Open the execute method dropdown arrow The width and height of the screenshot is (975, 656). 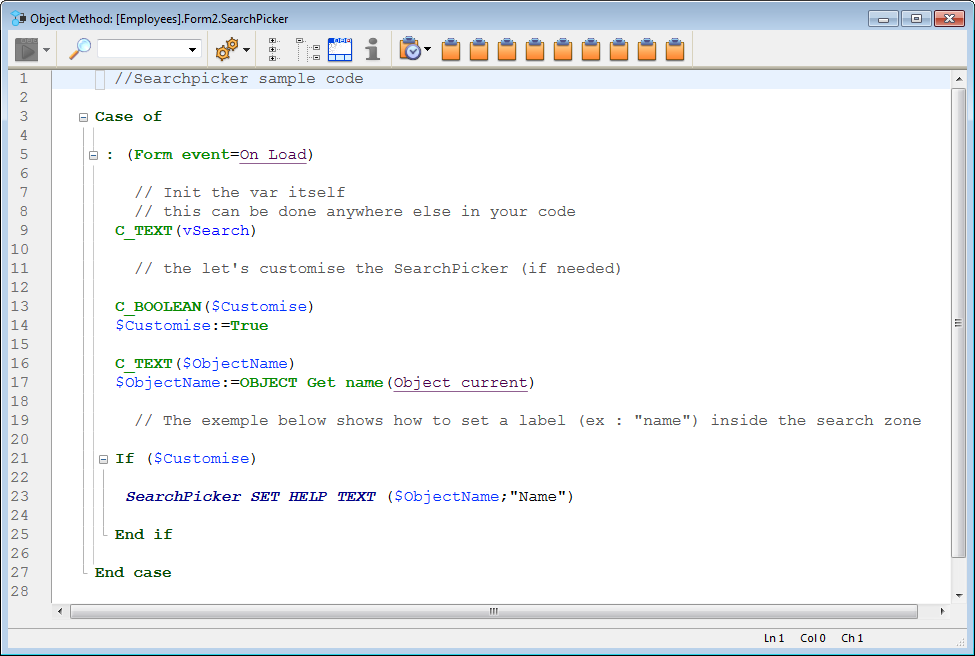[47, 50]
